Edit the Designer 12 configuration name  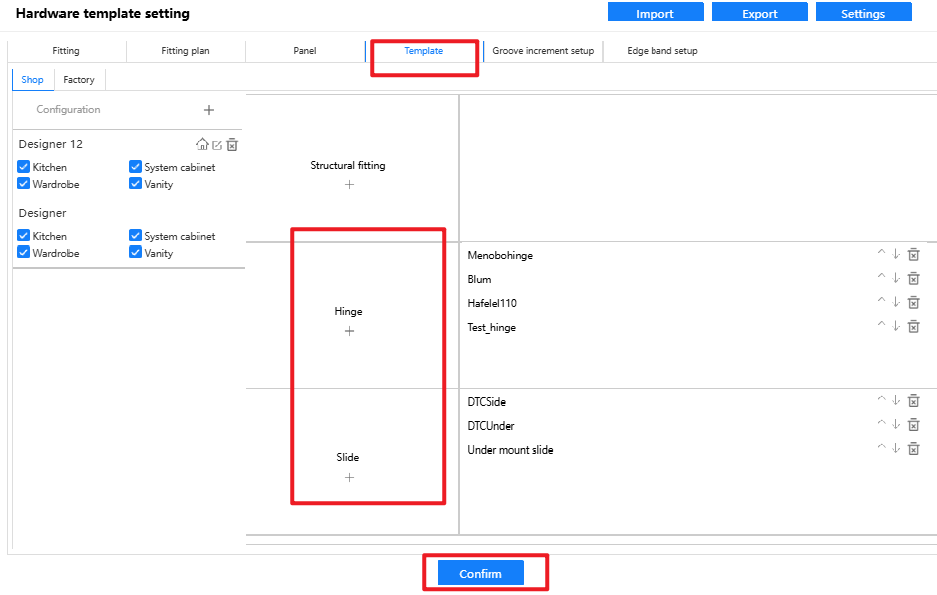[217, 145]
